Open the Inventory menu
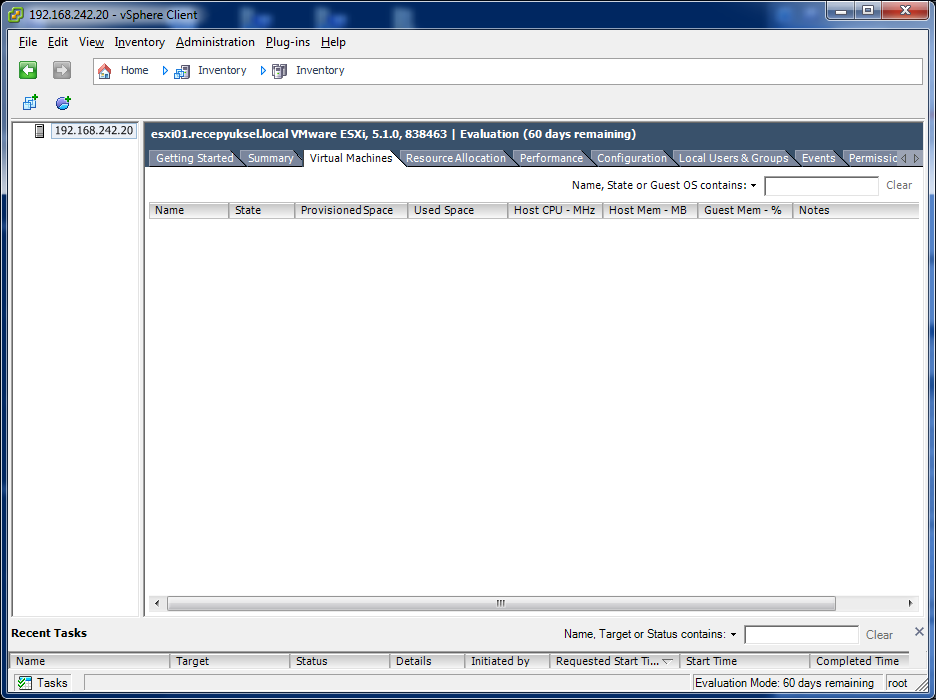936x700 pixels. tap(140, 42)
